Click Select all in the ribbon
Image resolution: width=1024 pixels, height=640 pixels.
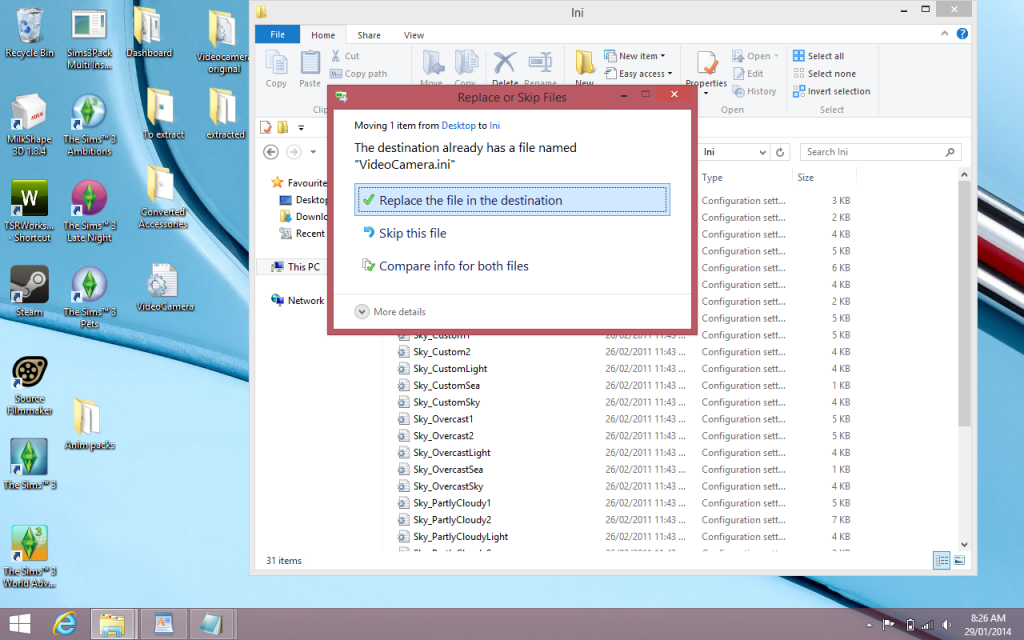pos(819,56)
